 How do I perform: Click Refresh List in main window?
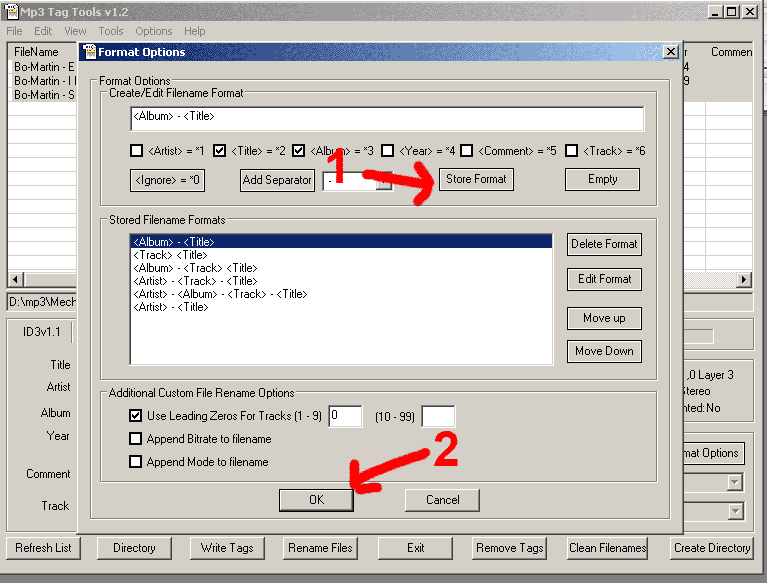click(43, 548)
